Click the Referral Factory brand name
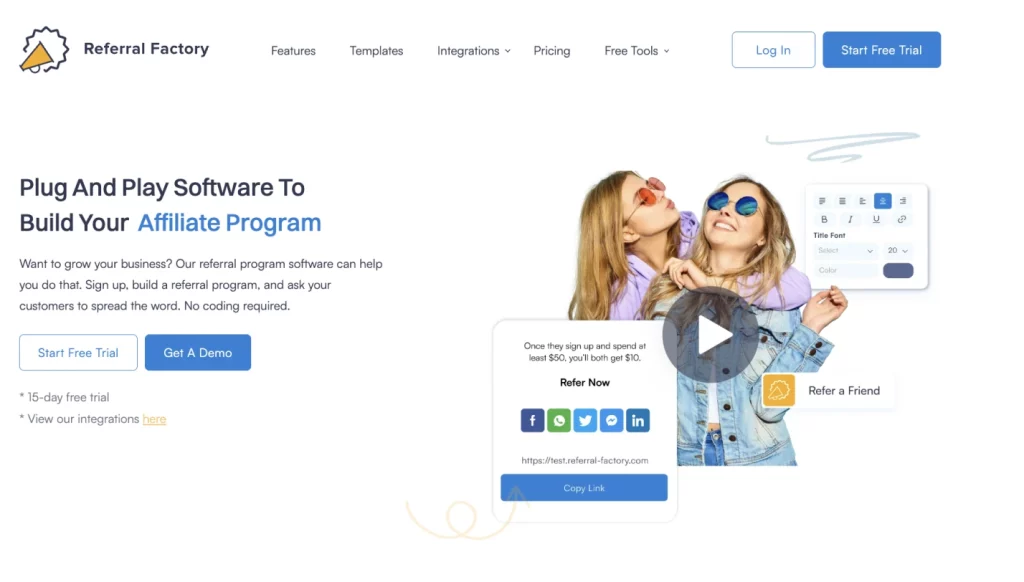The image size is (1024, 582). click(146, 49)
